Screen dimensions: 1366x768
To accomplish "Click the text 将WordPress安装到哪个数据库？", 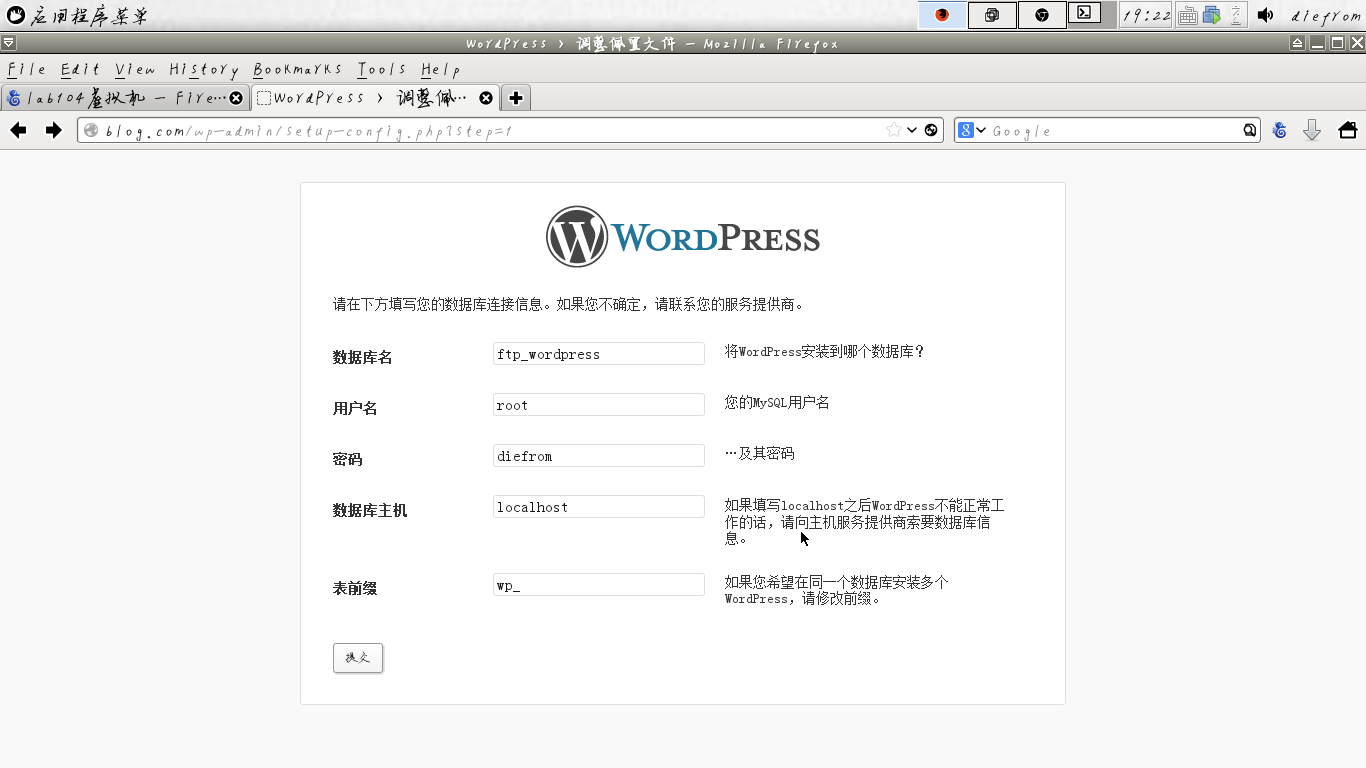I will [825, 352].
